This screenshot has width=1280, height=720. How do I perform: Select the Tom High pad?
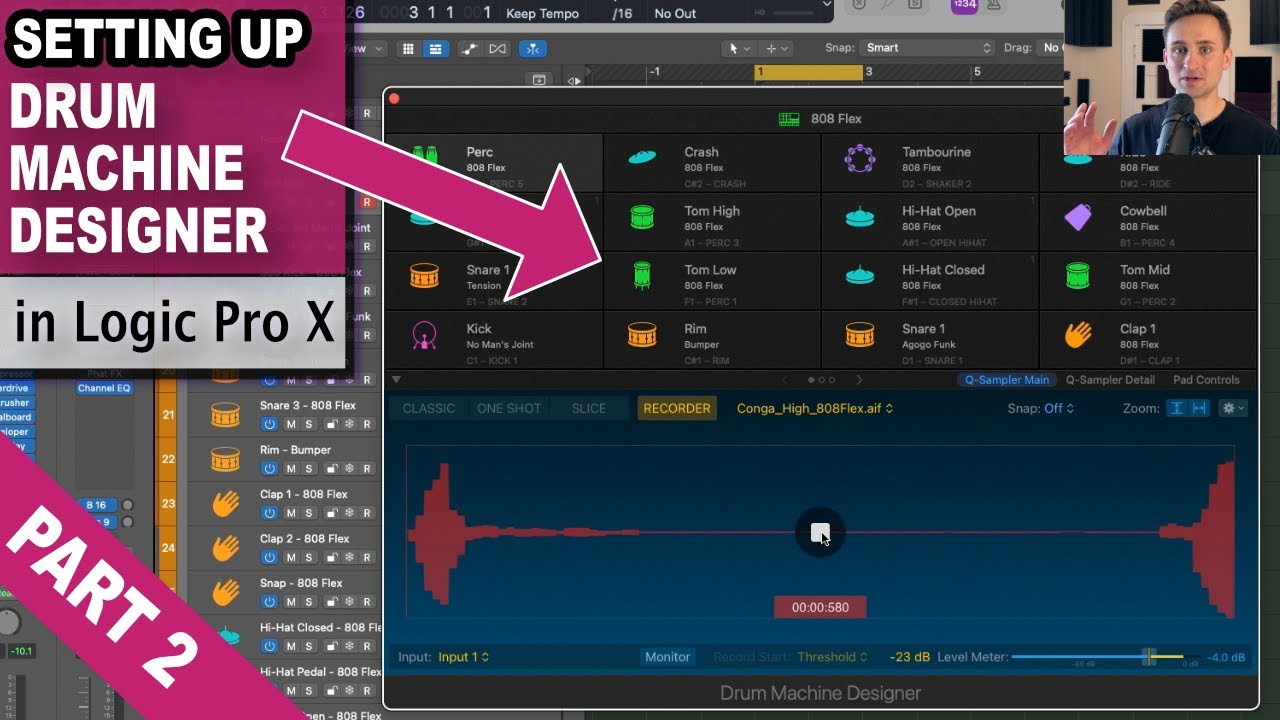[712, 223]
